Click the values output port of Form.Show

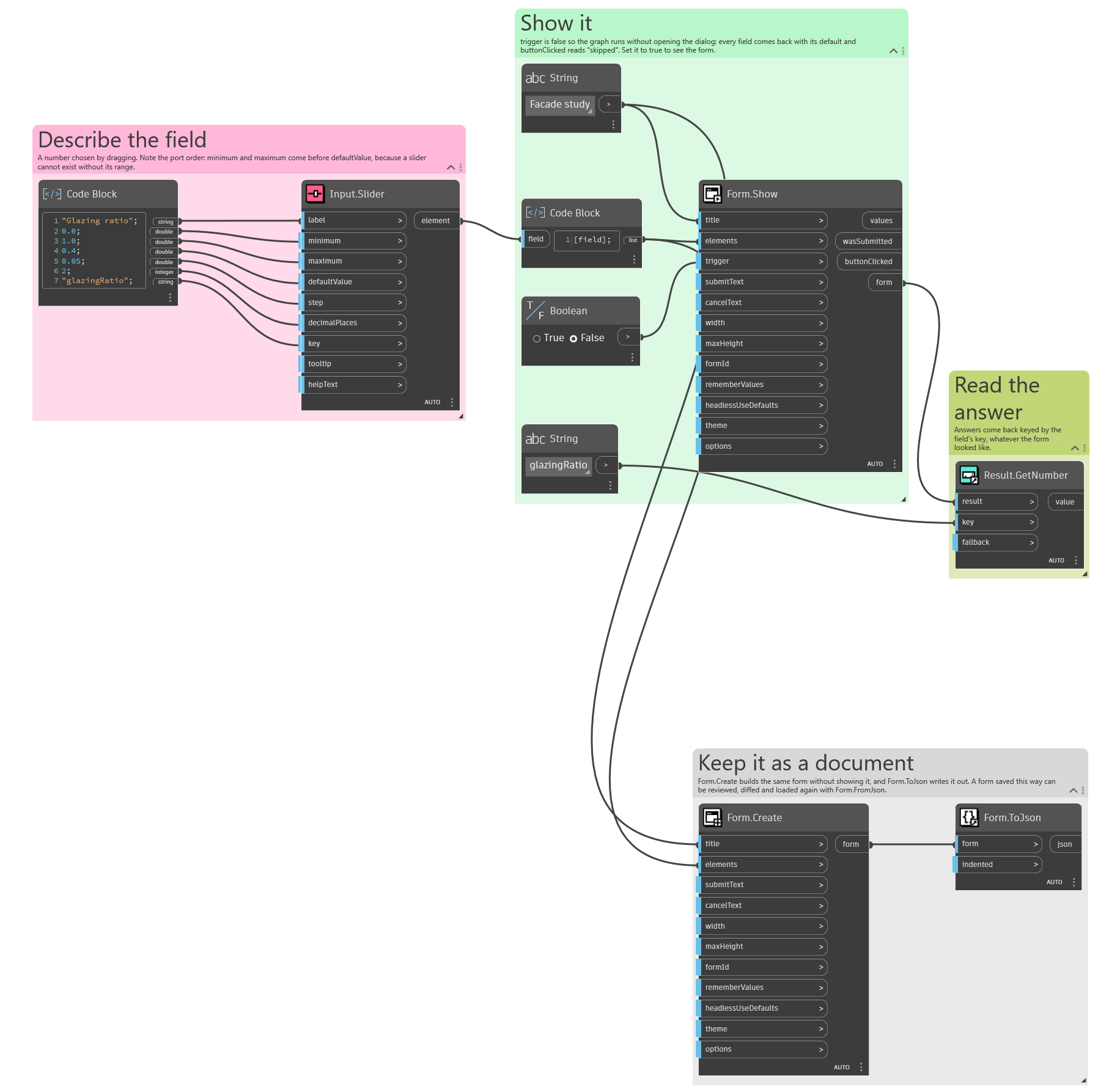pos(882,221)
